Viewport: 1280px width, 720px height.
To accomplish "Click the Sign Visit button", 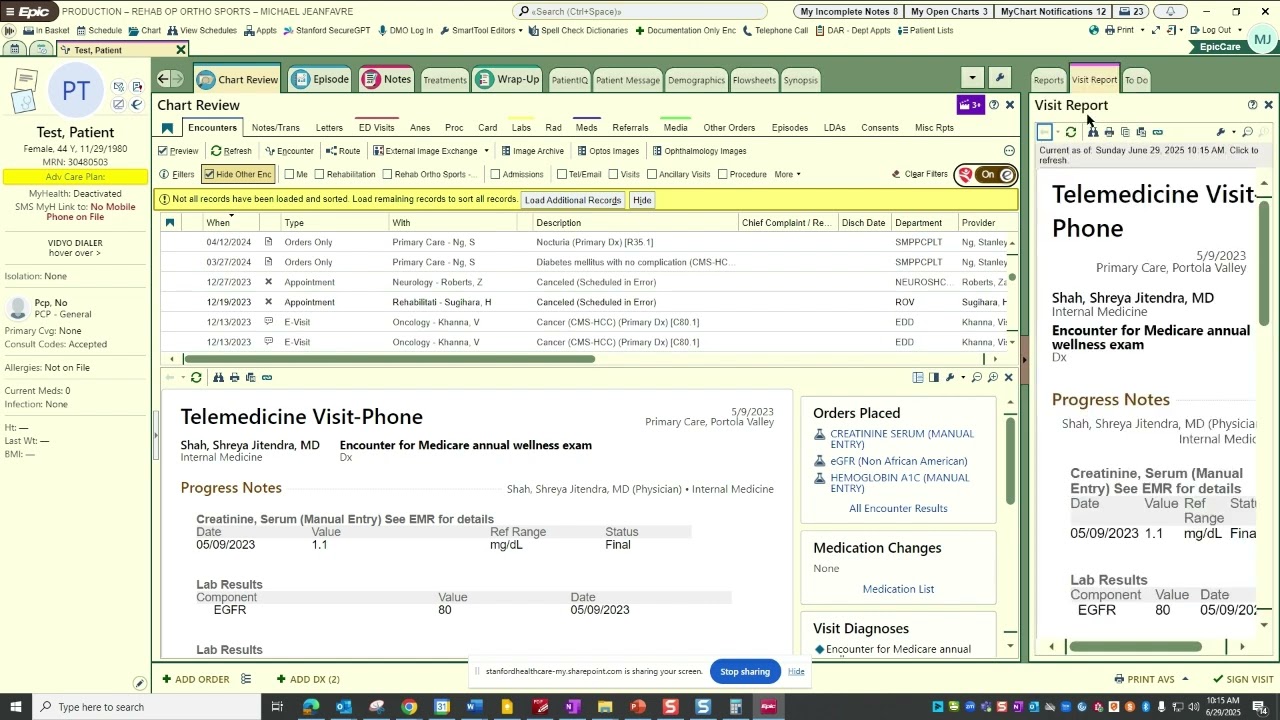I will pyautogui.click(x=1243, y=680).
